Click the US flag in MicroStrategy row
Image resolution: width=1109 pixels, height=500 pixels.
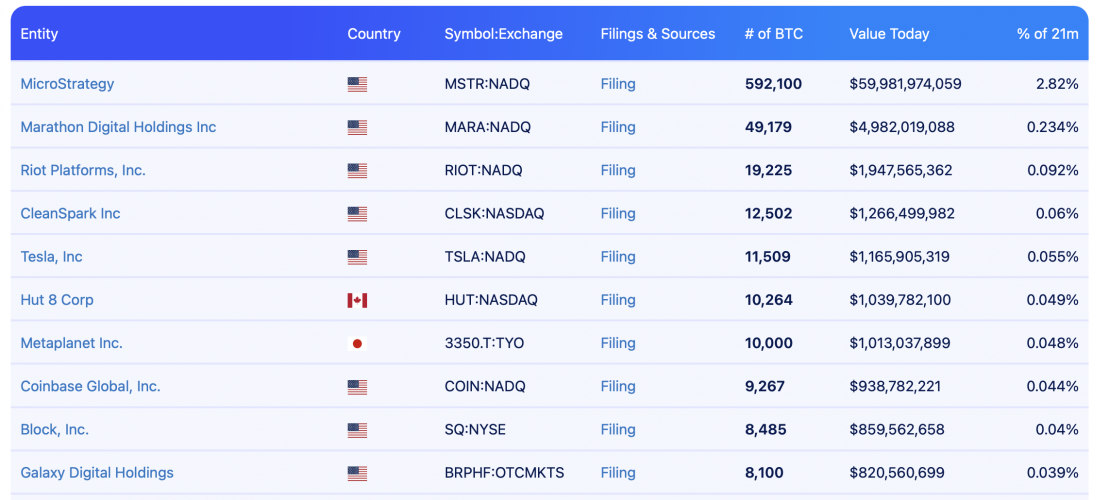coord(357,85)
